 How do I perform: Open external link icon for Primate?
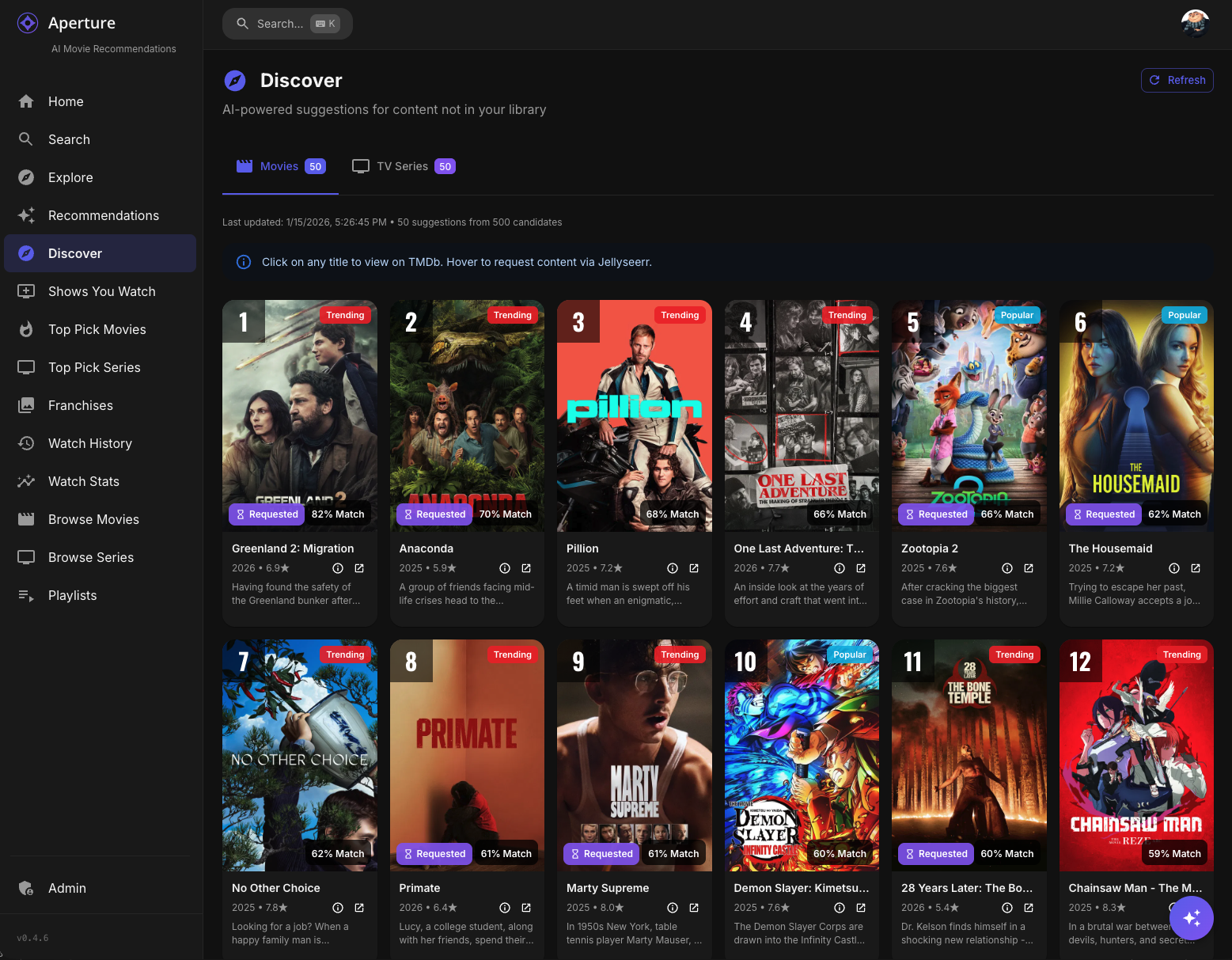pyautogui.click(x=526, y=908)
